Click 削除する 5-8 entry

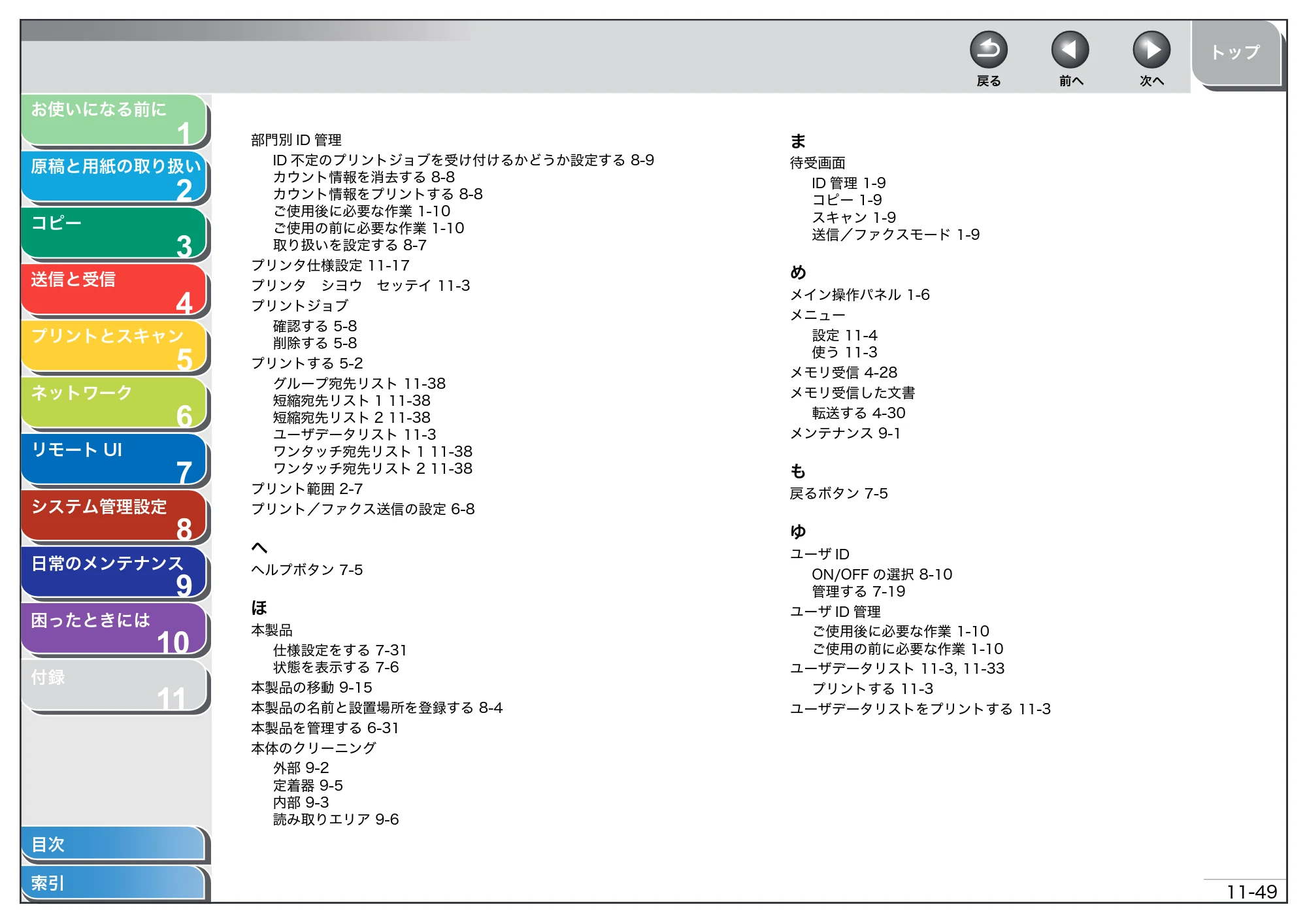pyautogui.click(x=315, y=343)
